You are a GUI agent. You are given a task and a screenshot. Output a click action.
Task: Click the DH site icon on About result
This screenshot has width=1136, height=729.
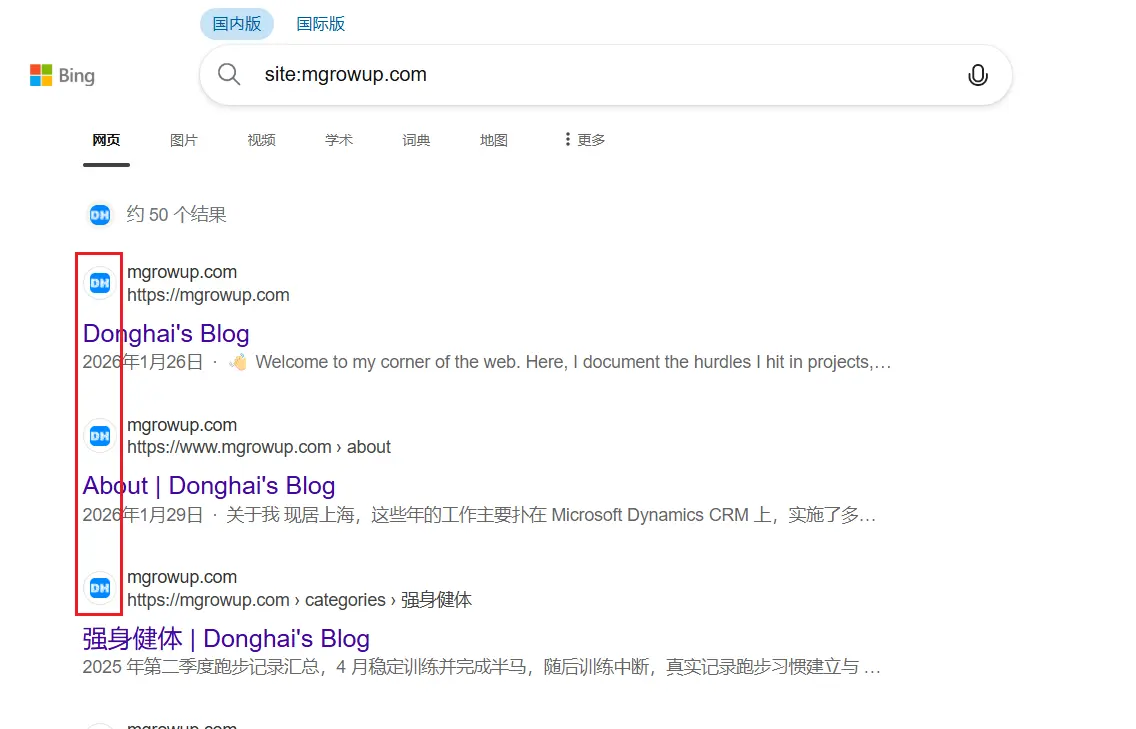[x=99, y=435]
